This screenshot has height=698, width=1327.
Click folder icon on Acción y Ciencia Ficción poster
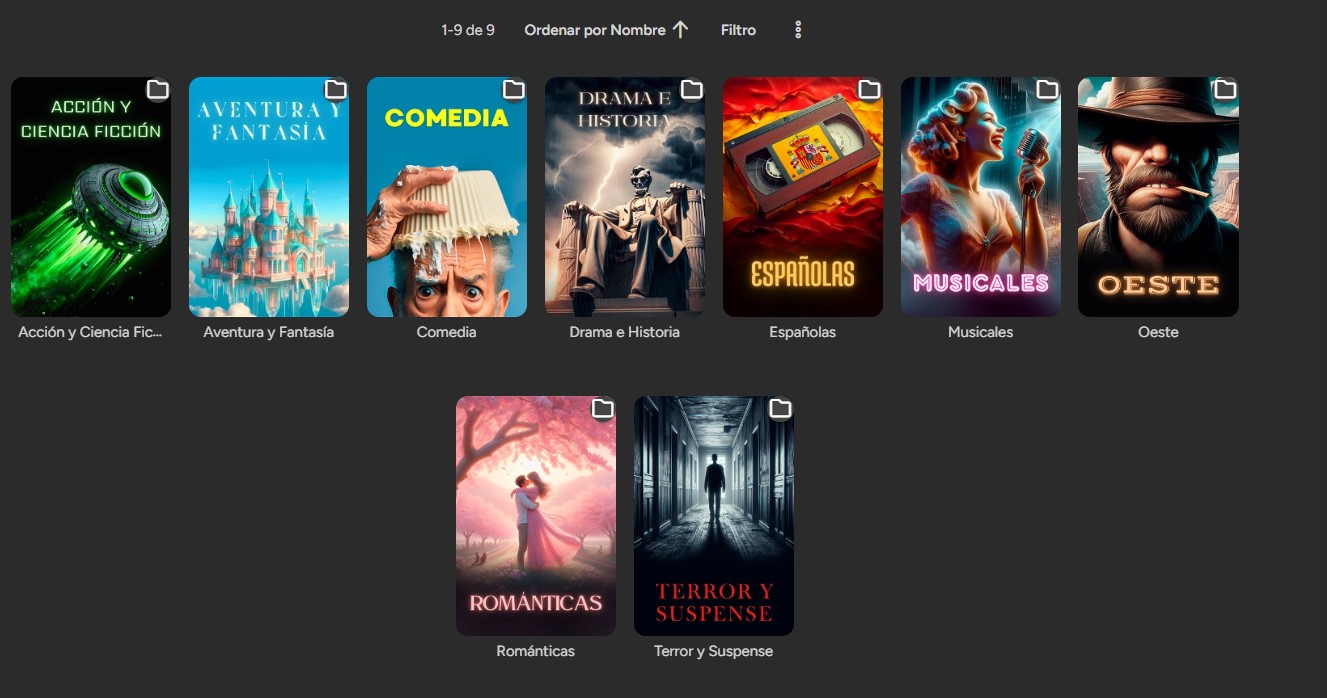(157, 91)
